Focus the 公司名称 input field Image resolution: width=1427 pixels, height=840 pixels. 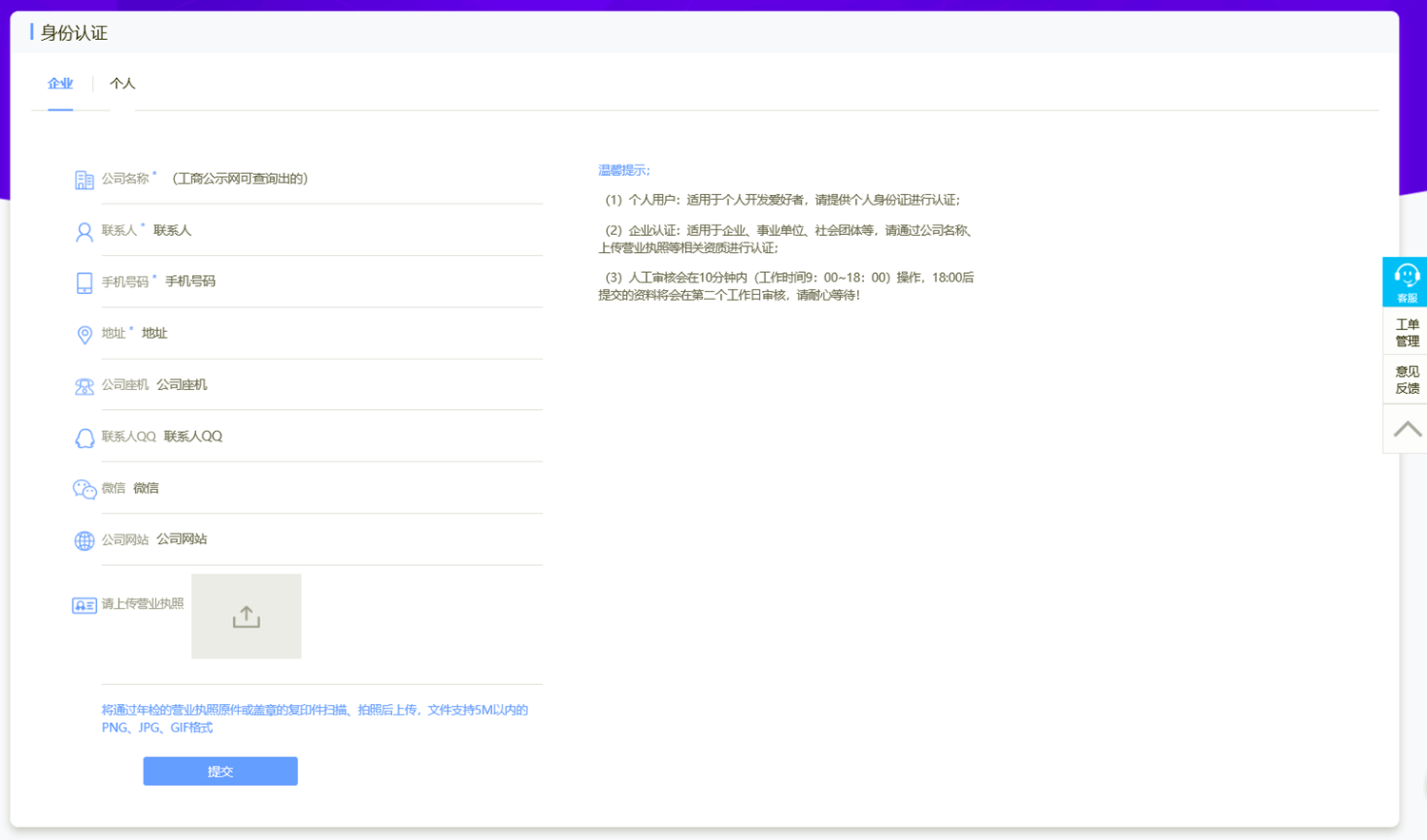coord(353,179)
